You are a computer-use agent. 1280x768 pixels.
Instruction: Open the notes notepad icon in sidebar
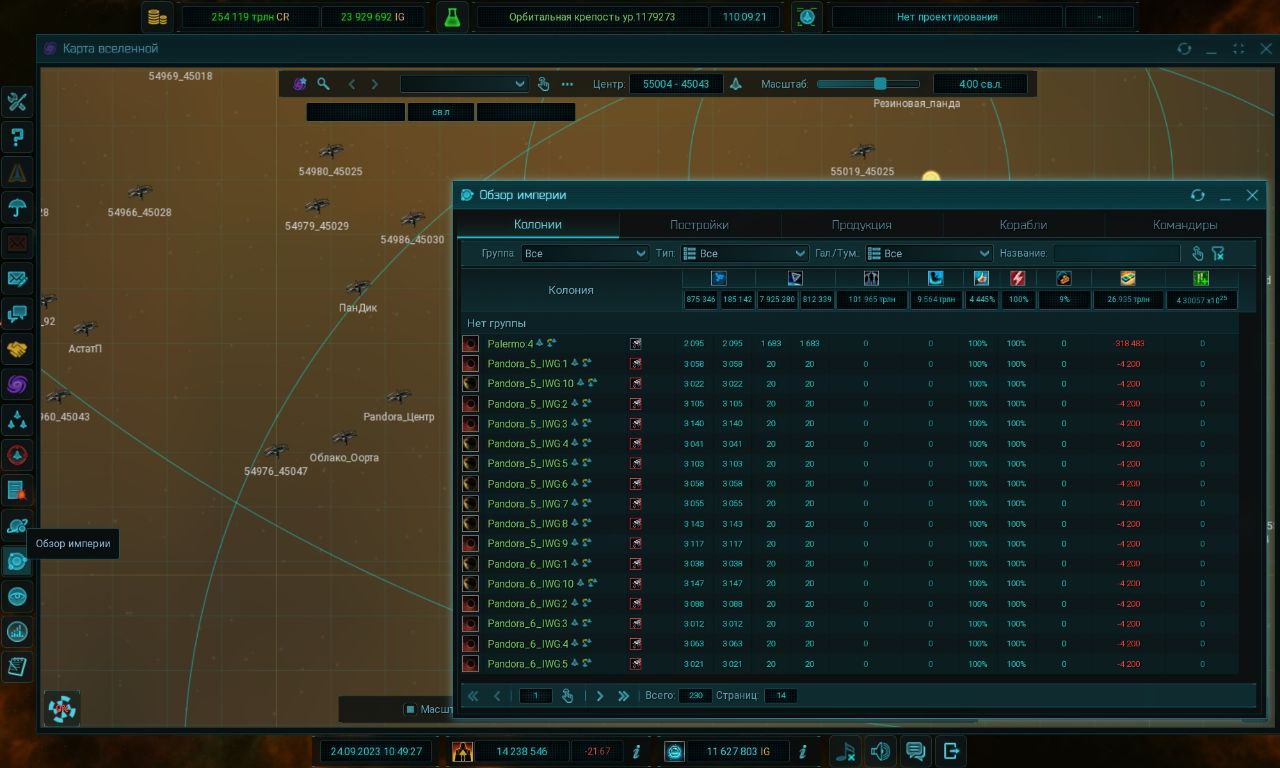point(17,666)
